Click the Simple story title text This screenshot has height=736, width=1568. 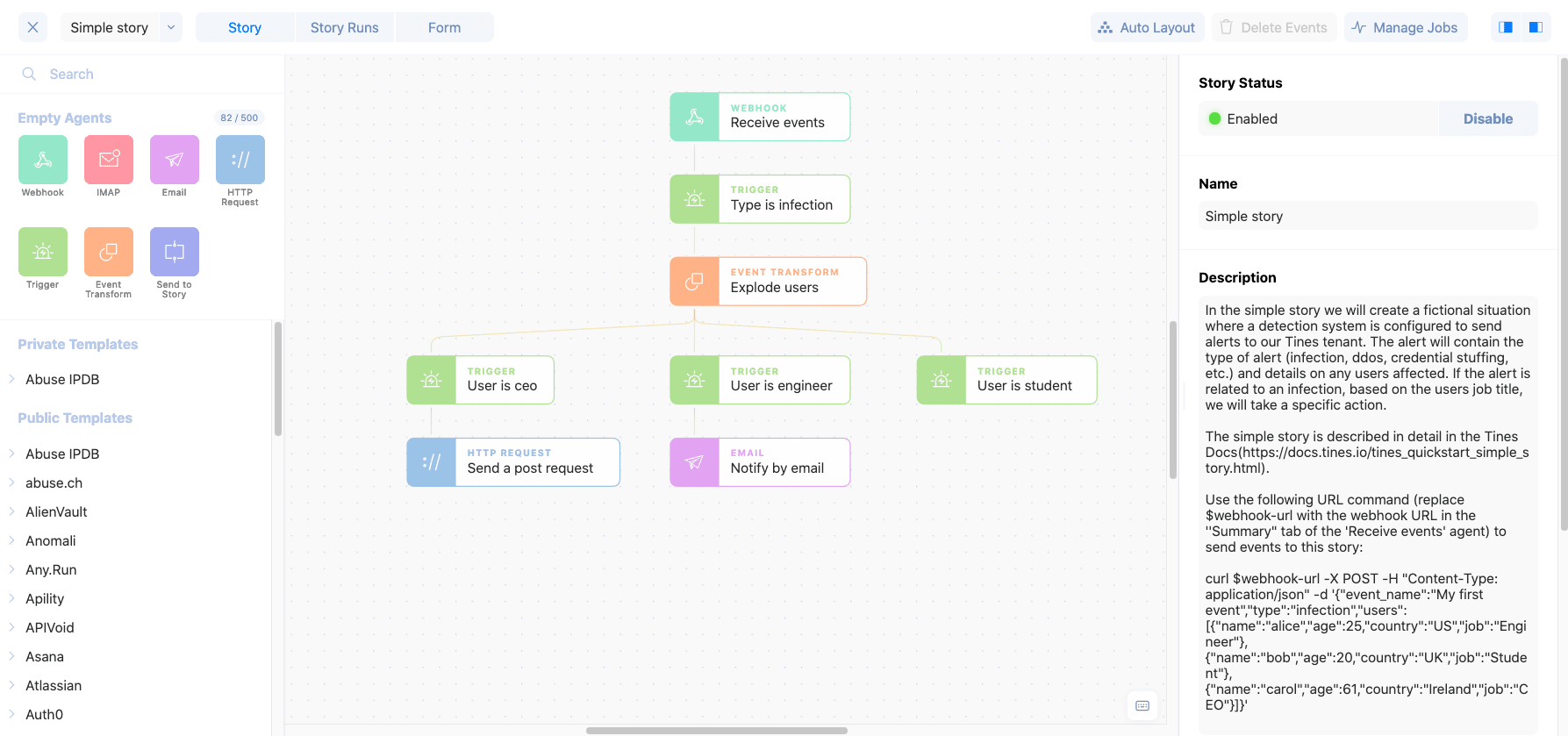click(x=110, y=27)
